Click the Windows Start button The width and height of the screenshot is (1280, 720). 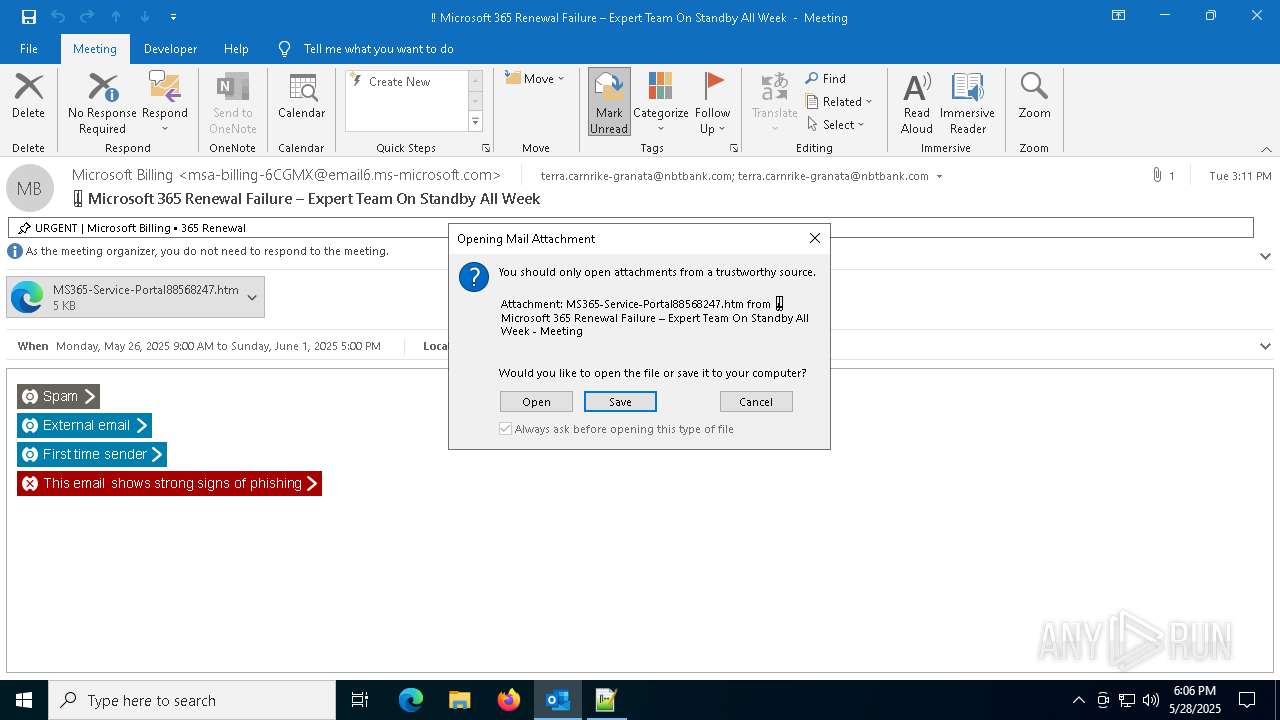click(24, 700)
